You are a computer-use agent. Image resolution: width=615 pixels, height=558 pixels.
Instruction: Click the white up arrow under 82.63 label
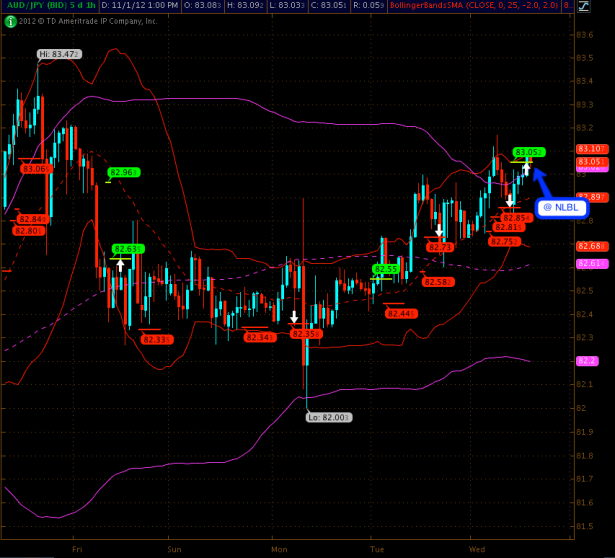[x=121, y=264]
